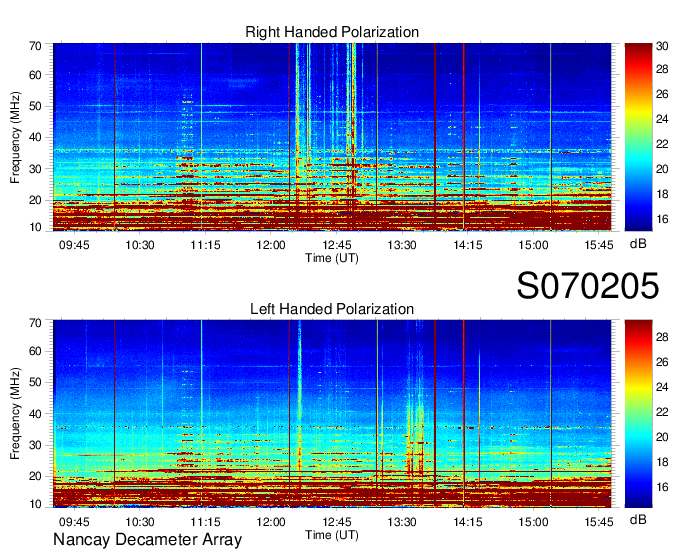Click 40 MHz tick on left-handed plot

click(x=35, y=414)
